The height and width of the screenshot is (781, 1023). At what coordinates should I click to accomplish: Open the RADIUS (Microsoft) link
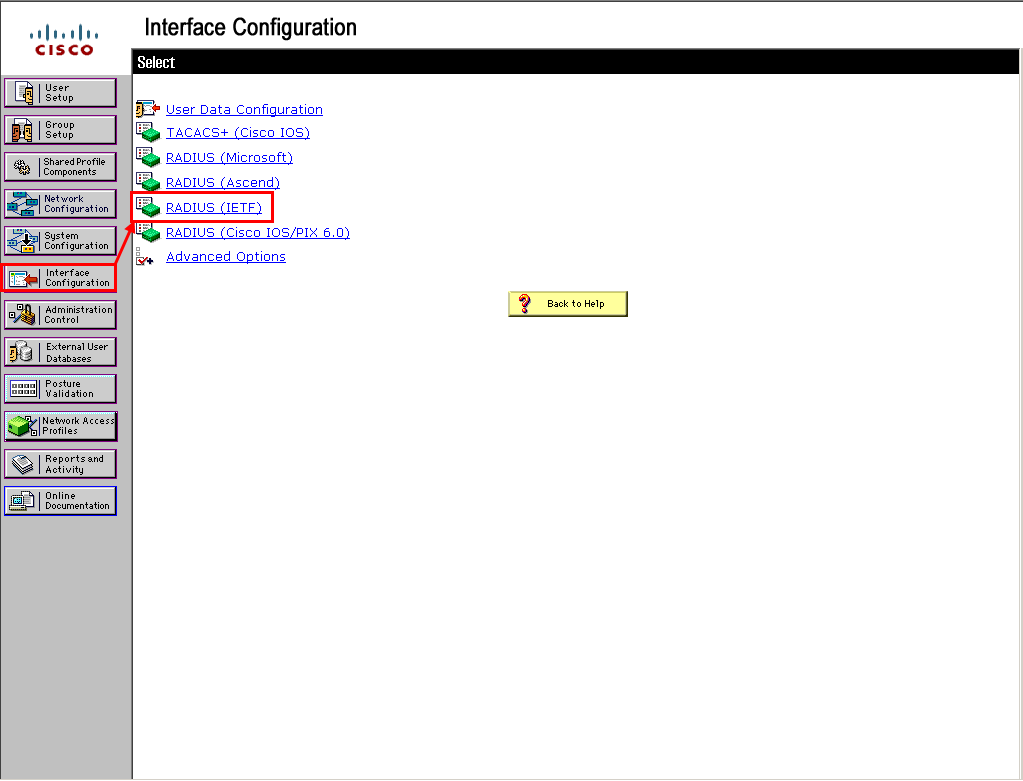(x=229, y=157)
